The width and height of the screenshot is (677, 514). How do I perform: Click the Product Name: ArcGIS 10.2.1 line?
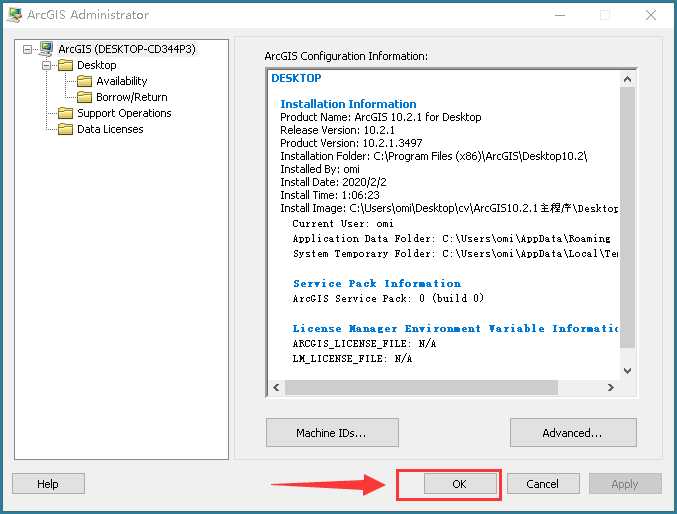pyautogui.click(x=380, y=117)
